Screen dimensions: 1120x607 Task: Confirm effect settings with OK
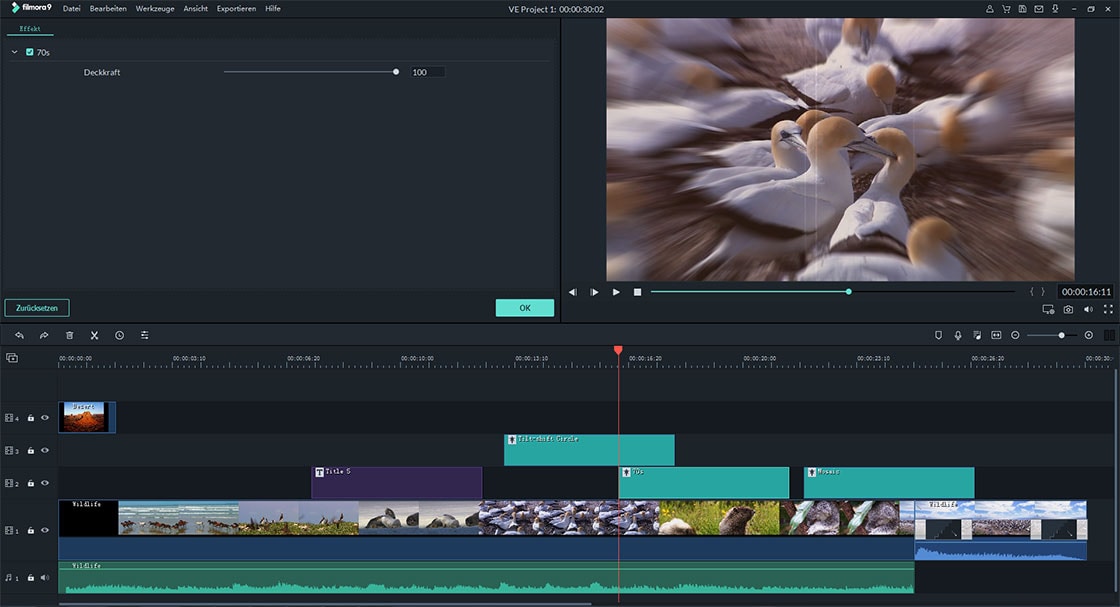[x=525, y=308]
